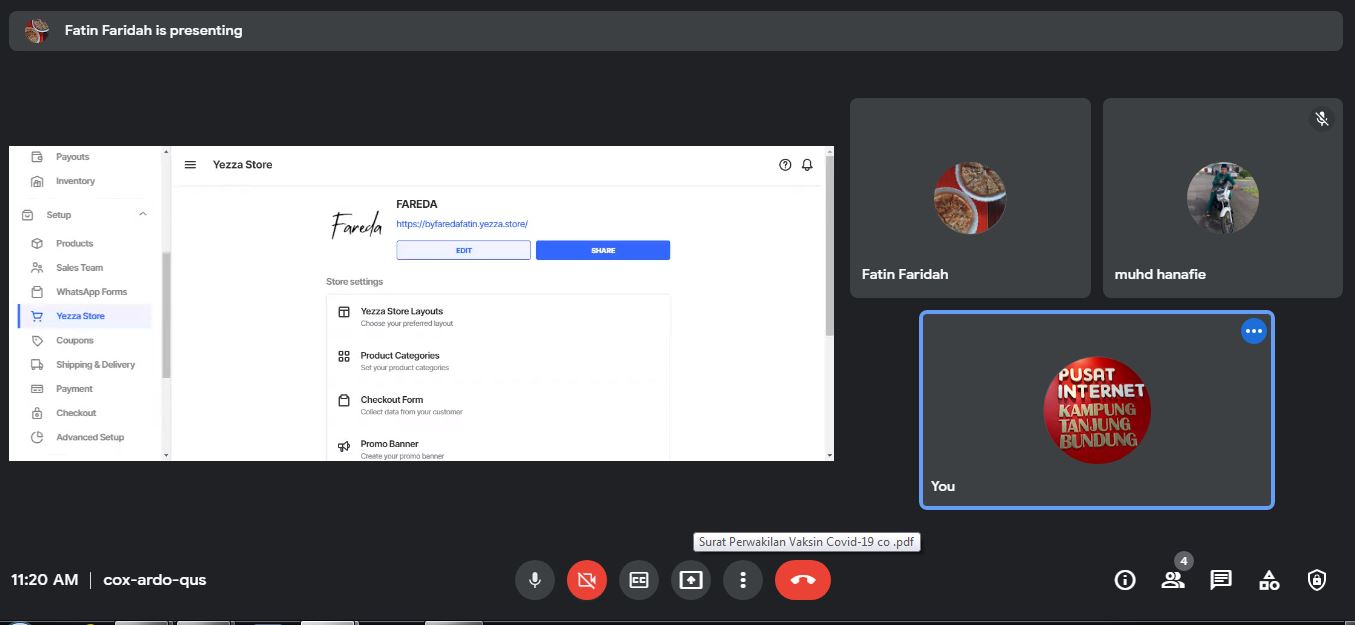
Task: Click the SHARE button in Yezza Store
Action: tap(603, 250)
